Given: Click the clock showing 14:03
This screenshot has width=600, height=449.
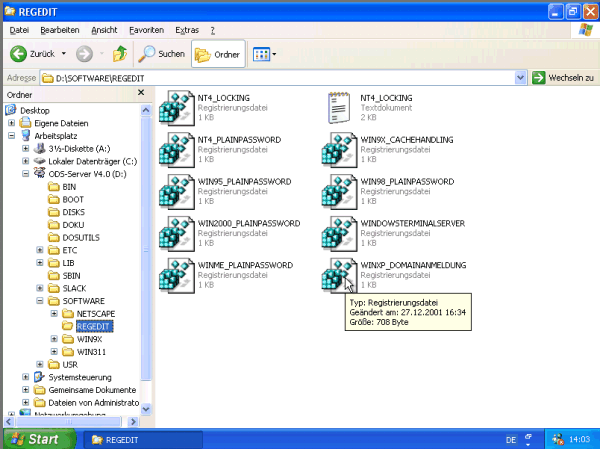Looking at the screenshot, I should (x=579, y=439).
